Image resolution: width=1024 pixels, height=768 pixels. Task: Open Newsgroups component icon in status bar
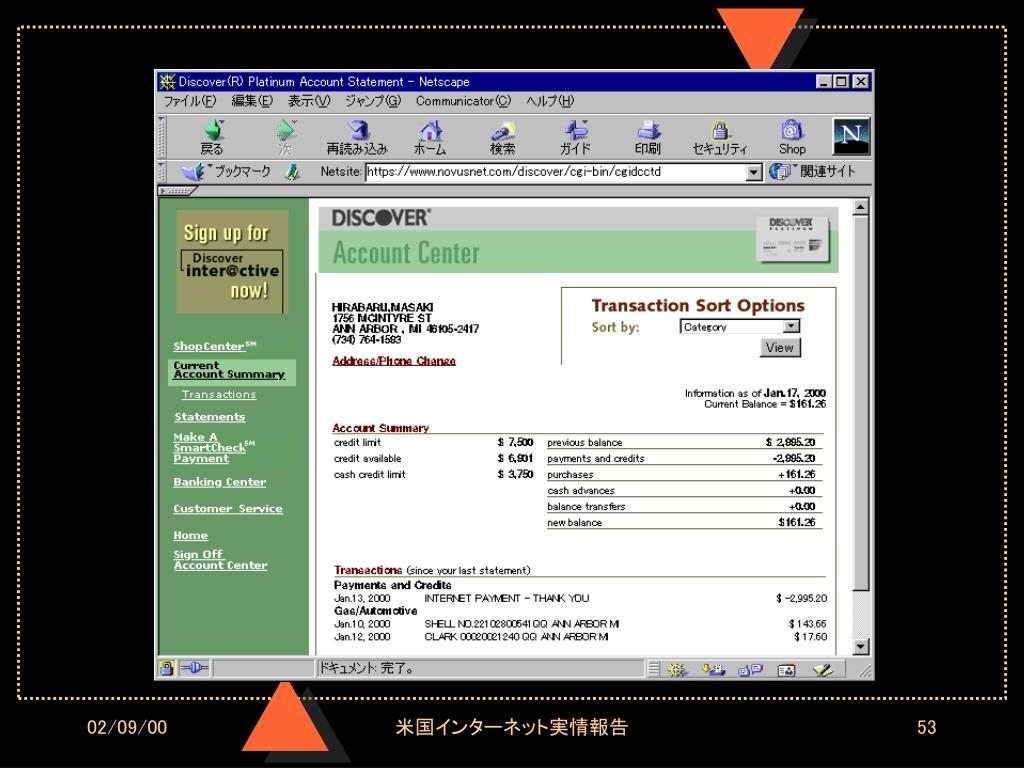[x=750, y=669]
